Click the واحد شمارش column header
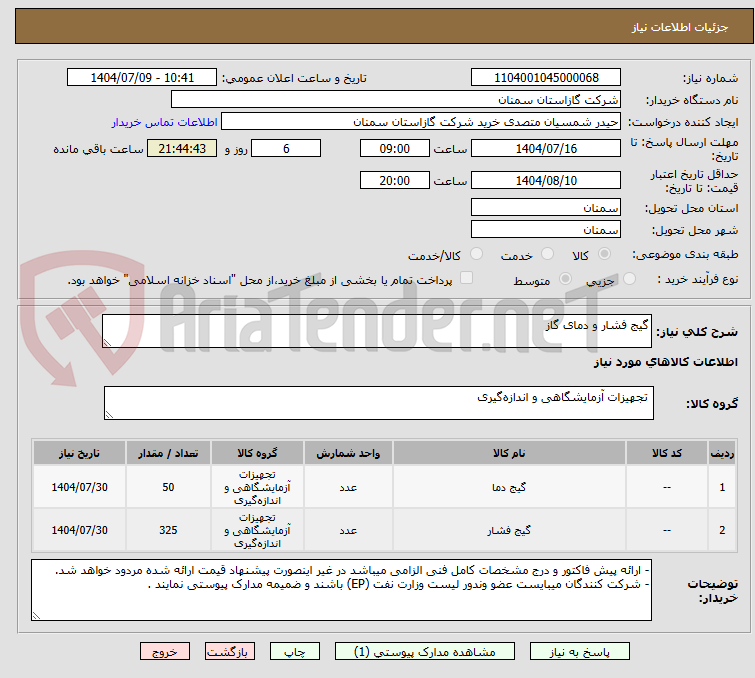The image size is (755, 678). pyautogui.click(x=348, y=453)
